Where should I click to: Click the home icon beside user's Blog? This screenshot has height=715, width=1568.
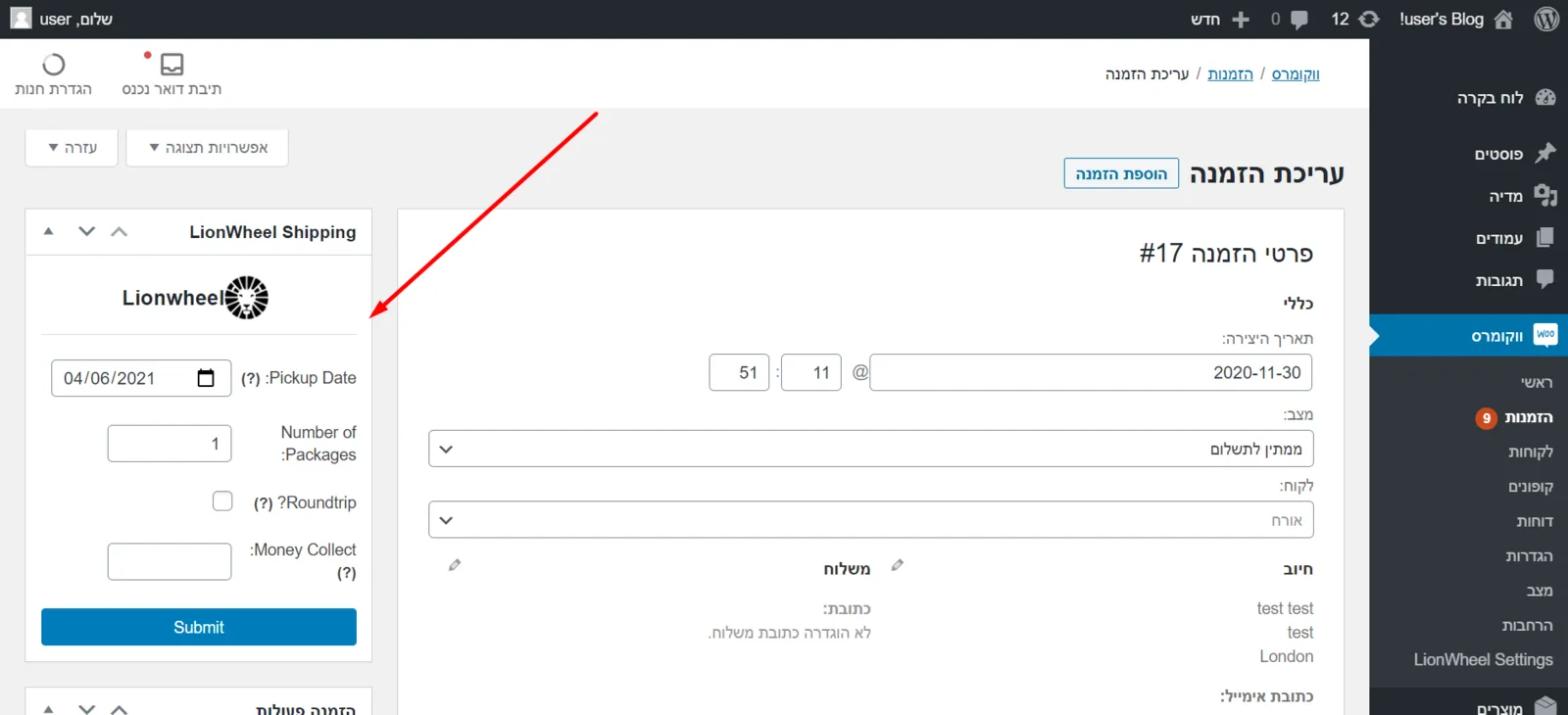point(1503,20)
